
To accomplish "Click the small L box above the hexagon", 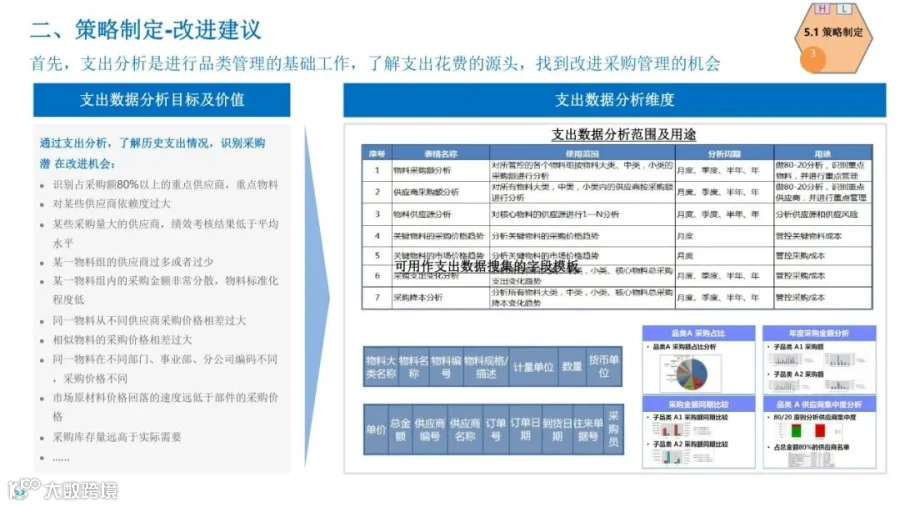I will click(844, 9).
